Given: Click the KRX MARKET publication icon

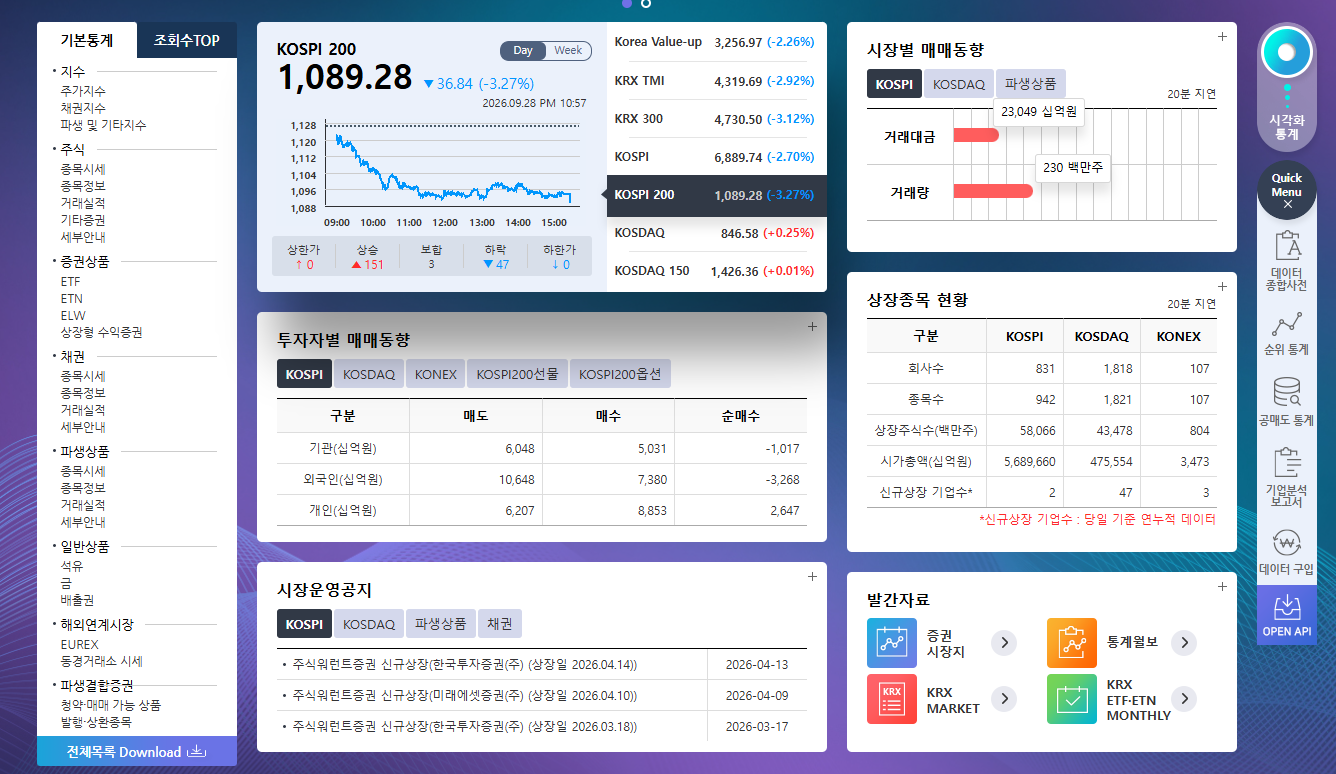Looking at the screenshot, I should (892, 699).
